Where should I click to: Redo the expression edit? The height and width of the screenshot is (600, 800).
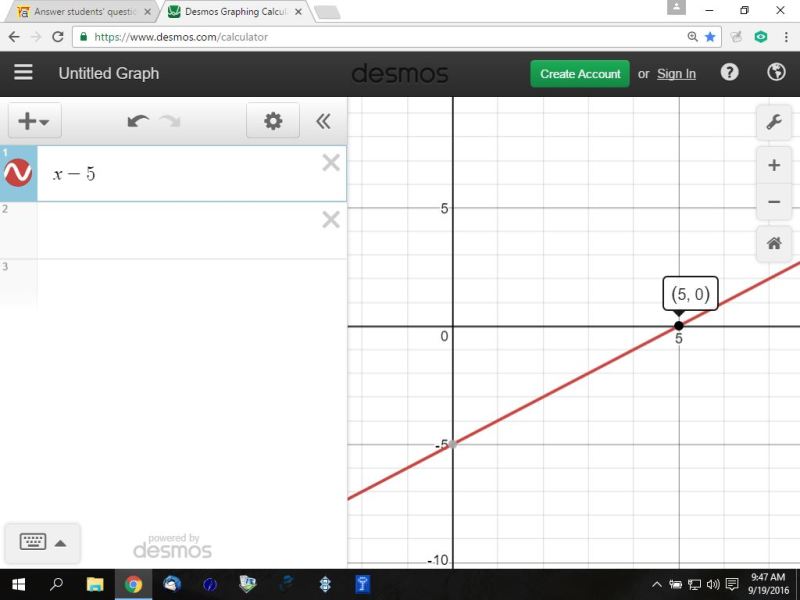click(170, 121)
